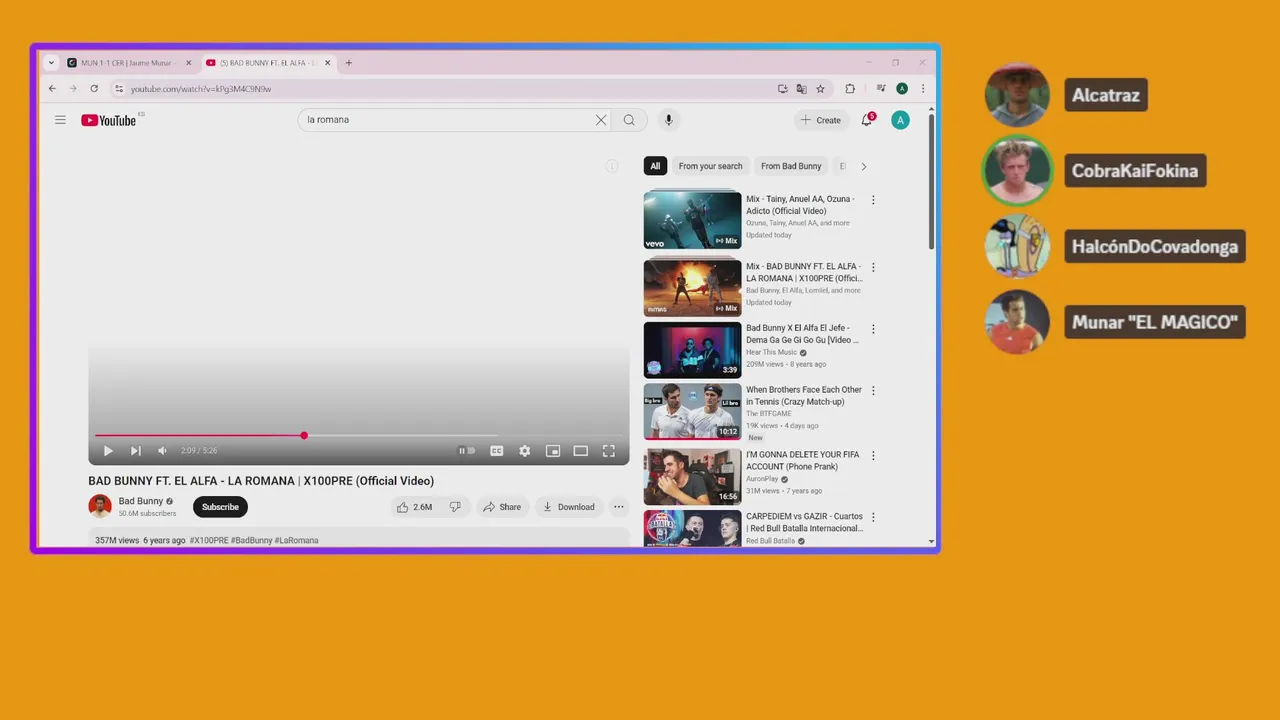This screenshot has width=1280, height=720.
Task: Run search with magnifier button
Action: 629,120
